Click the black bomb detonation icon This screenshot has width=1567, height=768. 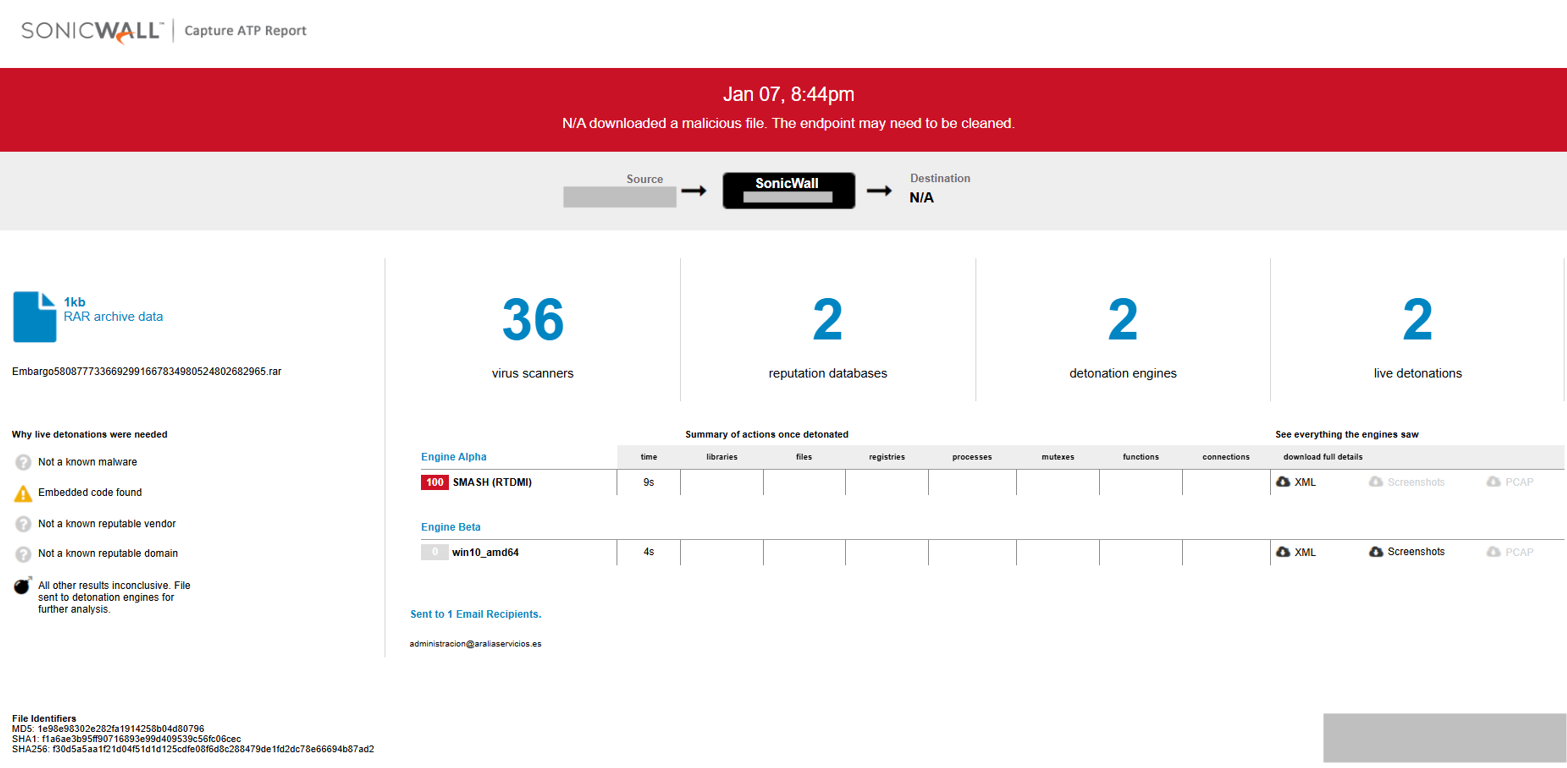23,585
